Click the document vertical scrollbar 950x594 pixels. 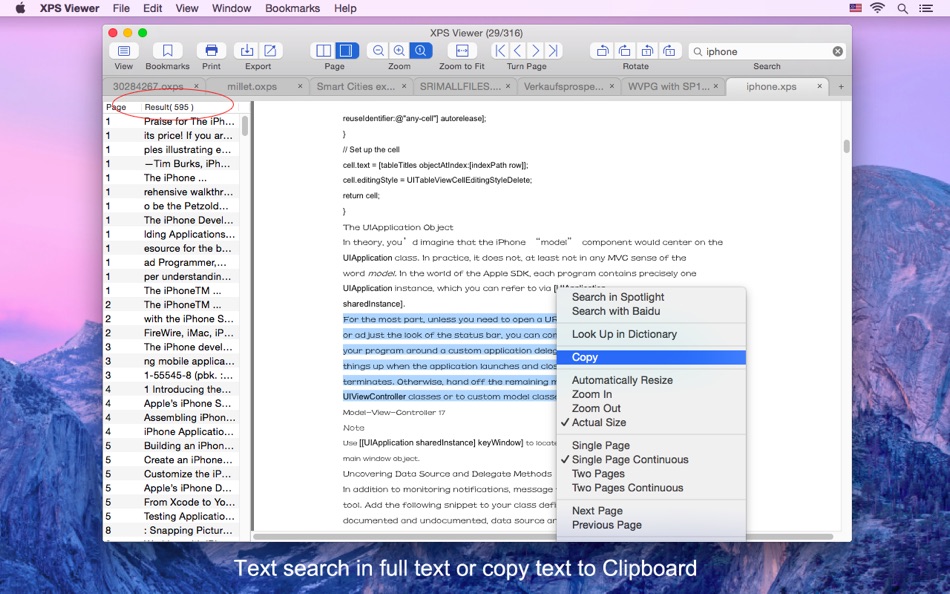pyautogui.click(x=846, y=147)
